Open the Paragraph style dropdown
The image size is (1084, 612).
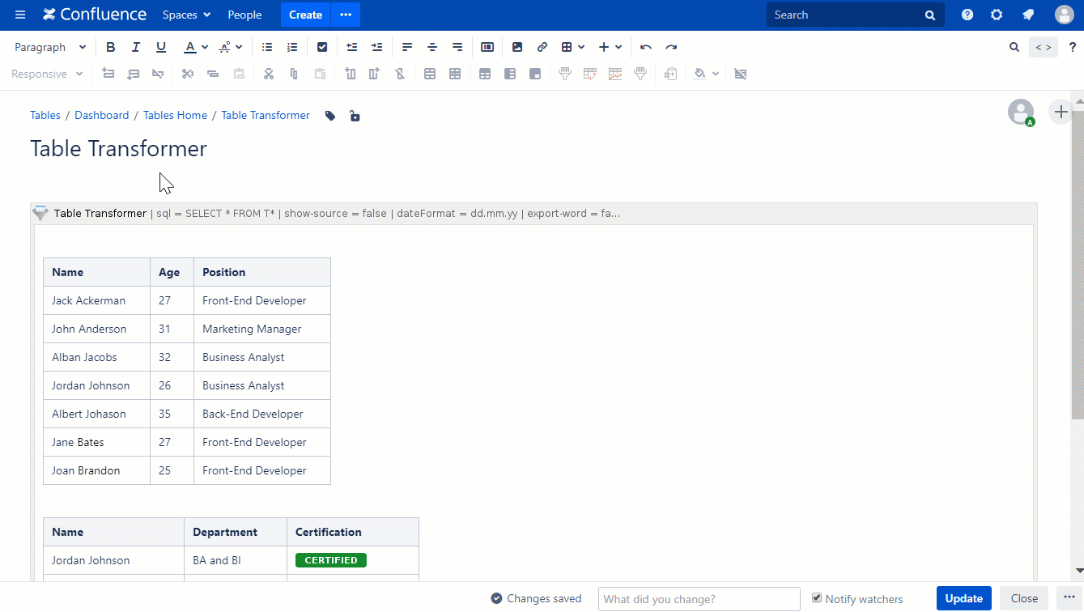pos(50,47)
